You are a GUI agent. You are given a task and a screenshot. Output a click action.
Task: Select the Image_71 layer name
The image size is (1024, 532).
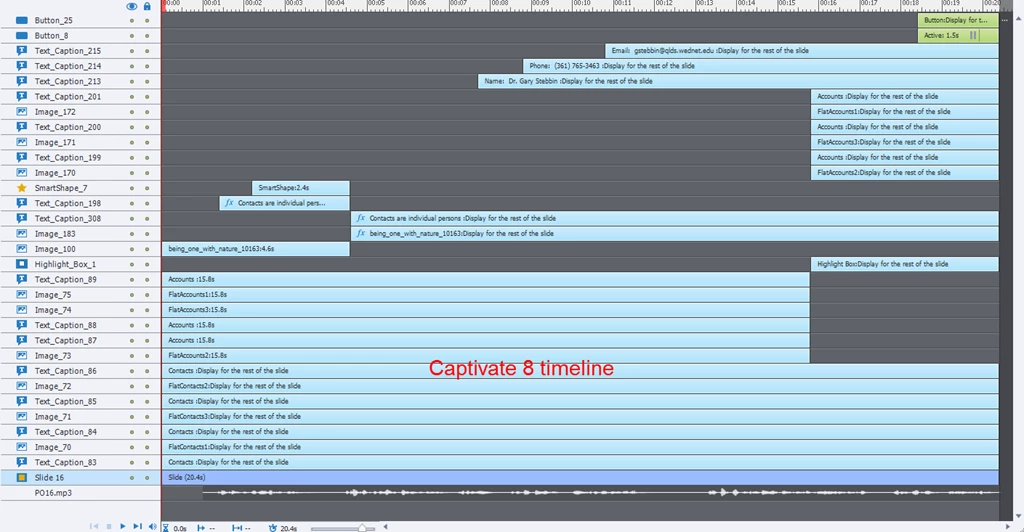[x=53, y=416]
